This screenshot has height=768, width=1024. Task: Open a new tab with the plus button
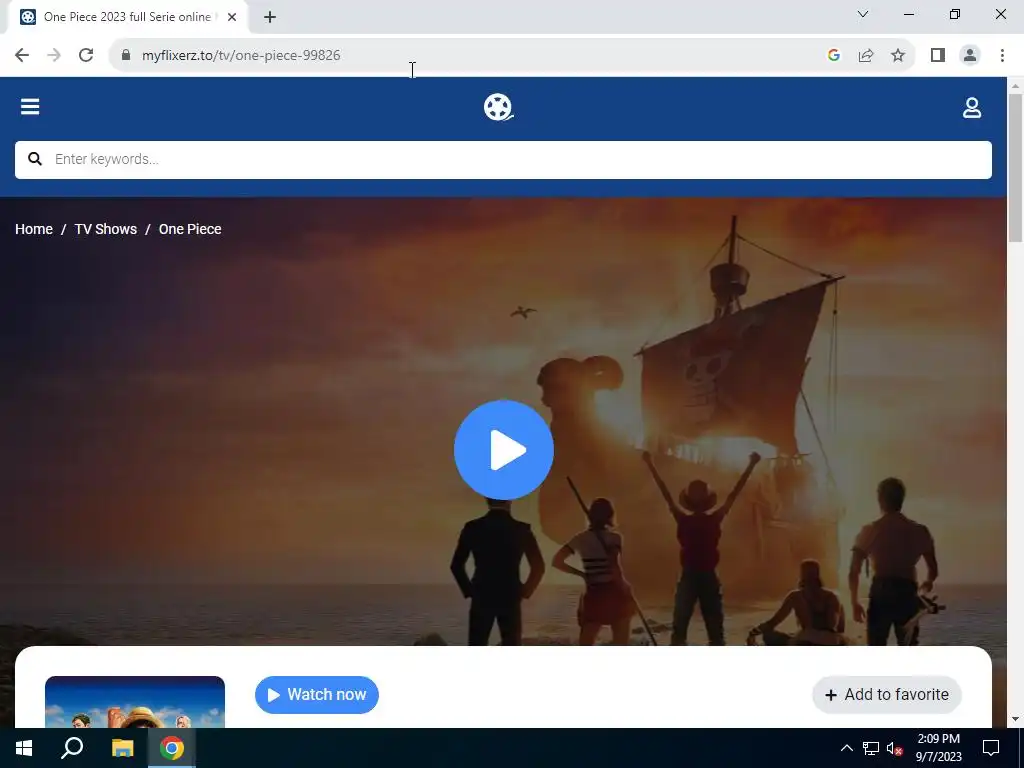[x=270, y=17]
